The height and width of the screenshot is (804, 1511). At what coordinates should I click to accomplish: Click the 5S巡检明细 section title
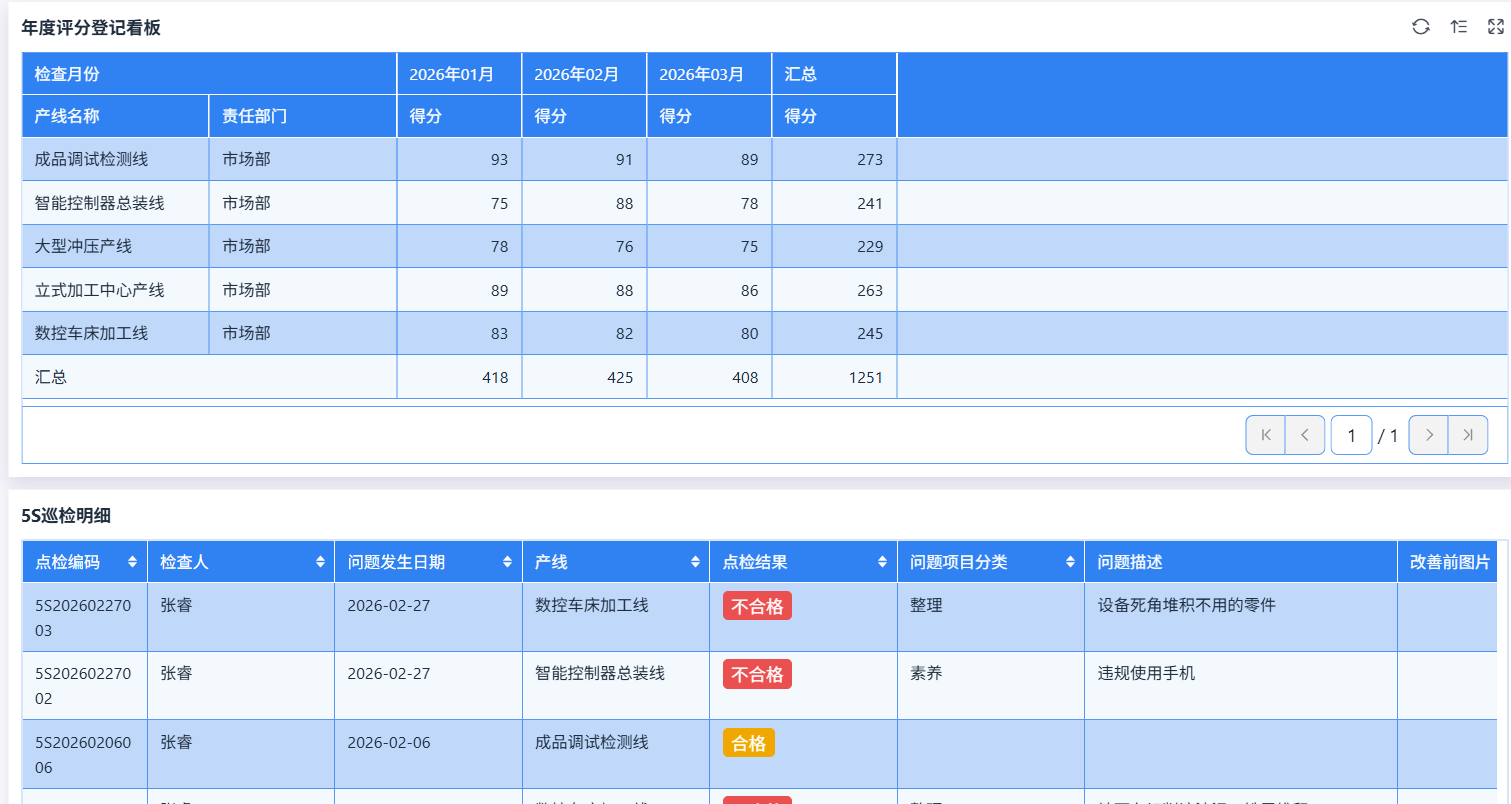point(66,516)
